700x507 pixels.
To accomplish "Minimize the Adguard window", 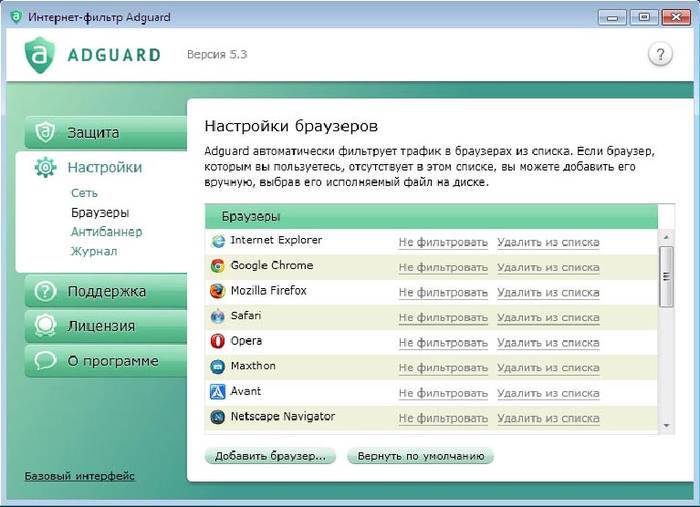I will coord(612,17).
